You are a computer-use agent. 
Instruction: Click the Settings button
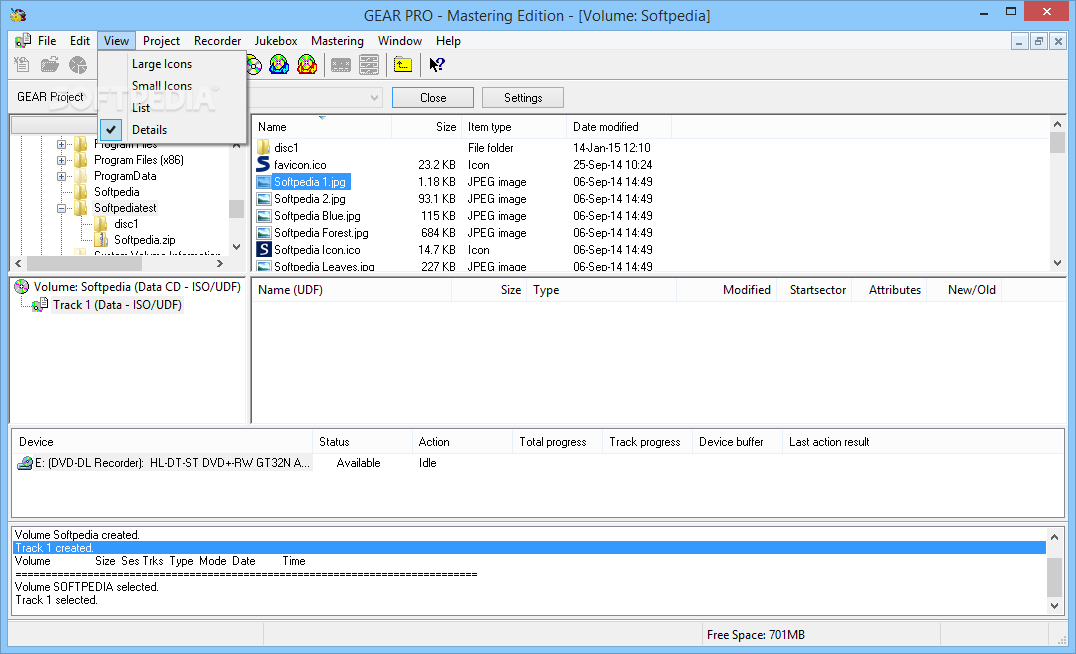click(523, 97)
